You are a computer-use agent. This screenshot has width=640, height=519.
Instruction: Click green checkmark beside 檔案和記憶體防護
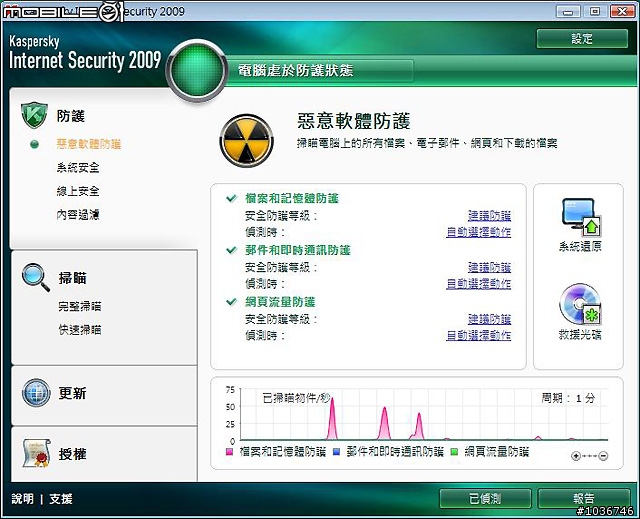[231, 198]
